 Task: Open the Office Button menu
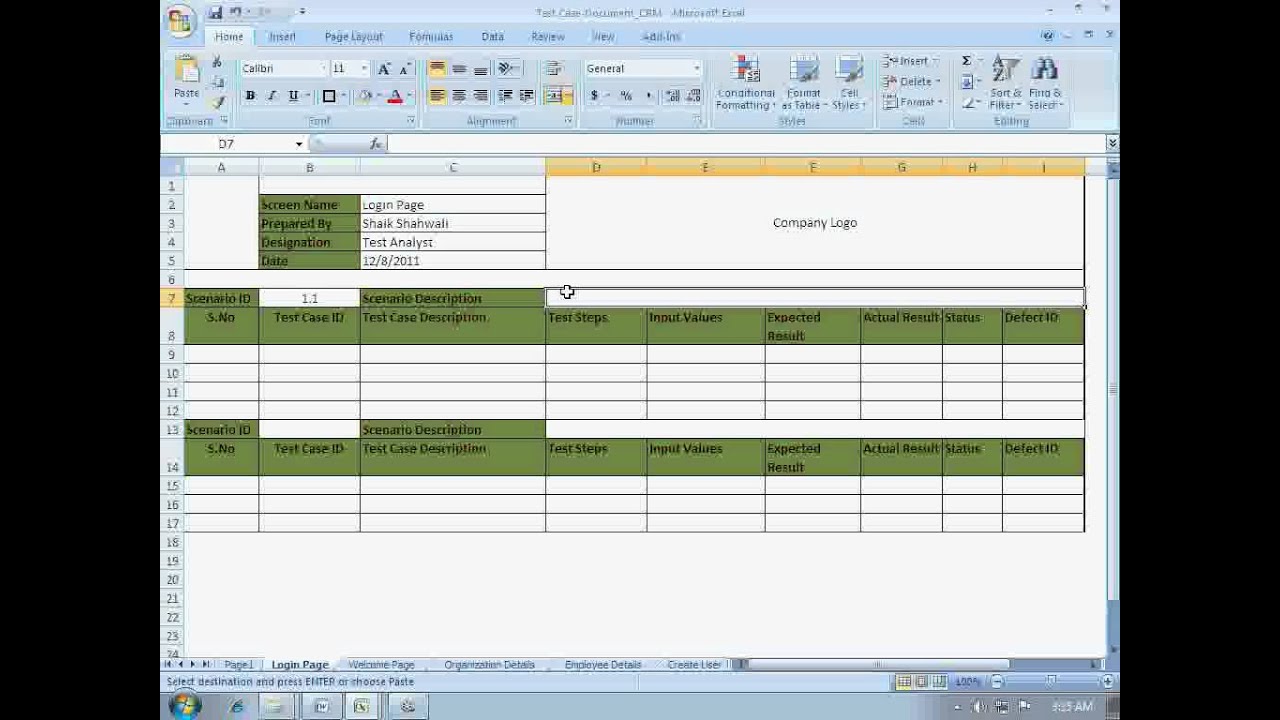[x=180, y=20]
